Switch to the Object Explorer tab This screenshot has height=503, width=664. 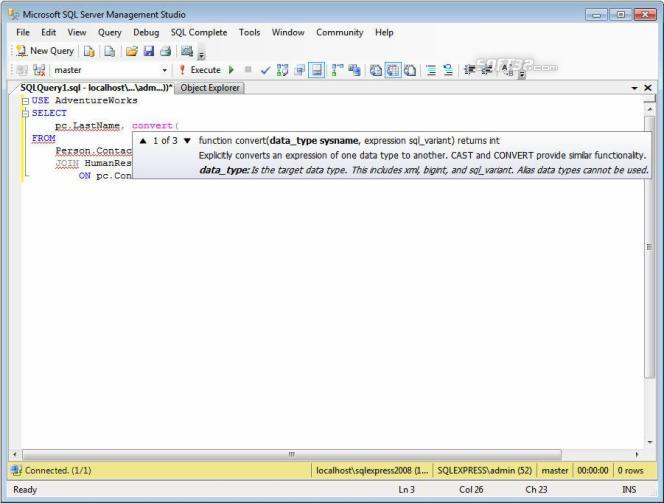210,88
